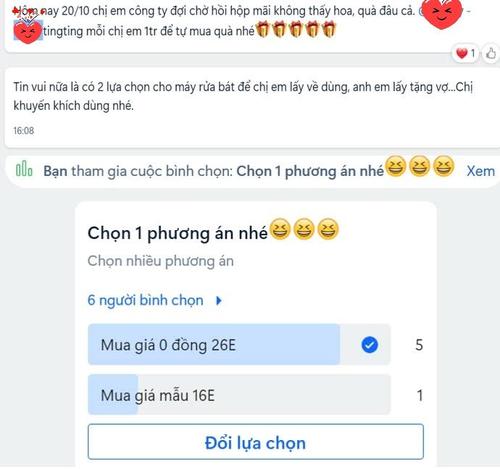
Task: Toggle the blue checkmark on 26E option
Action: pyautogui.click(x=370, y=345)
